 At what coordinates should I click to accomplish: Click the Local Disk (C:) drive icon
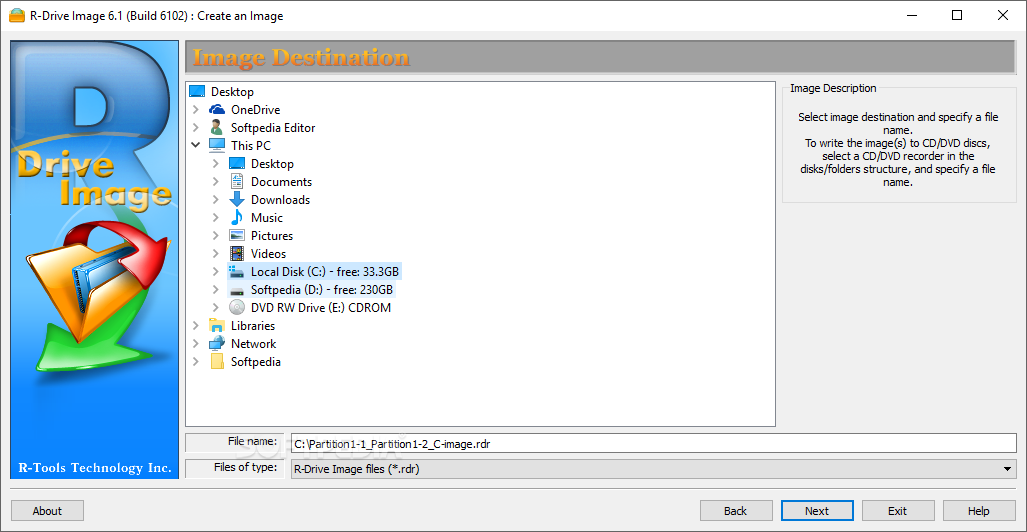click(x=237, y=271)
